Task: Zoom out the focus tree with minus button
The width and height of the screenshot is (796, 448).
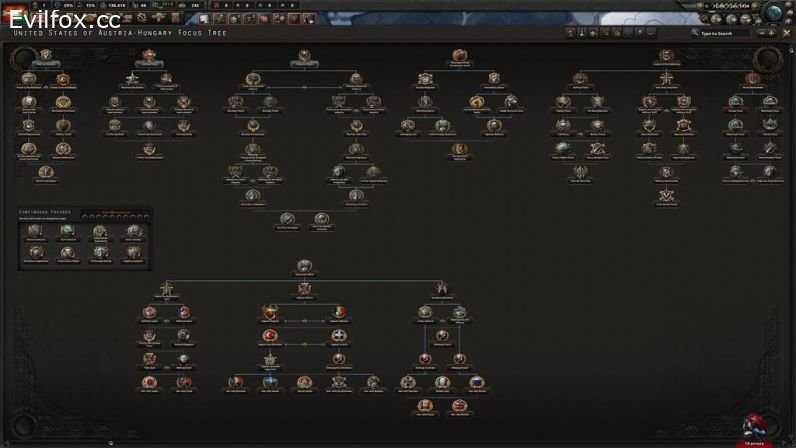Action: pyautogui.click(x=760, y=33)
